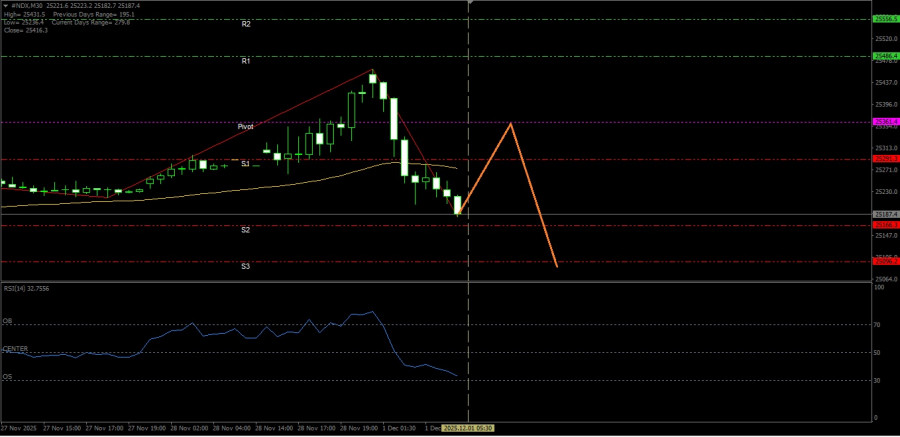Select the S1 support level label
Image resolution: width=900 pixels, height=437 pixels.
pos(245,164)
